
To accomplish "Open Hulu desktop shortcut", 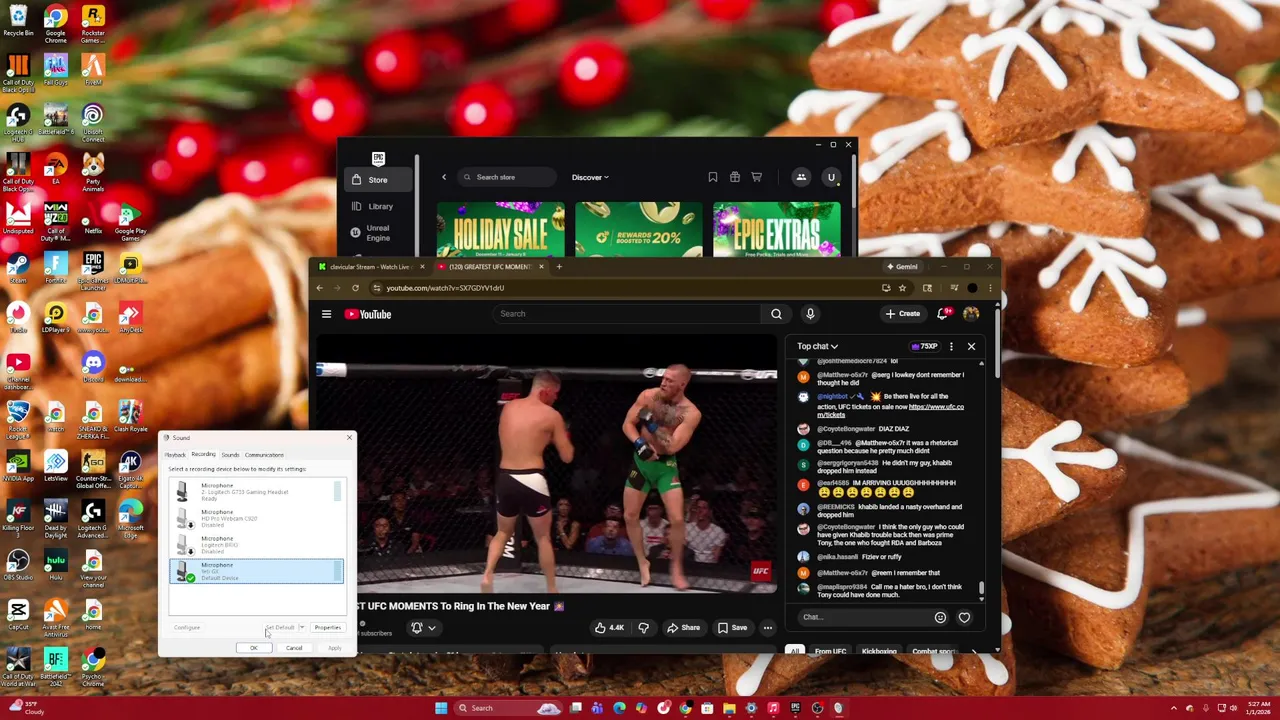I will [x=55, y=565].
